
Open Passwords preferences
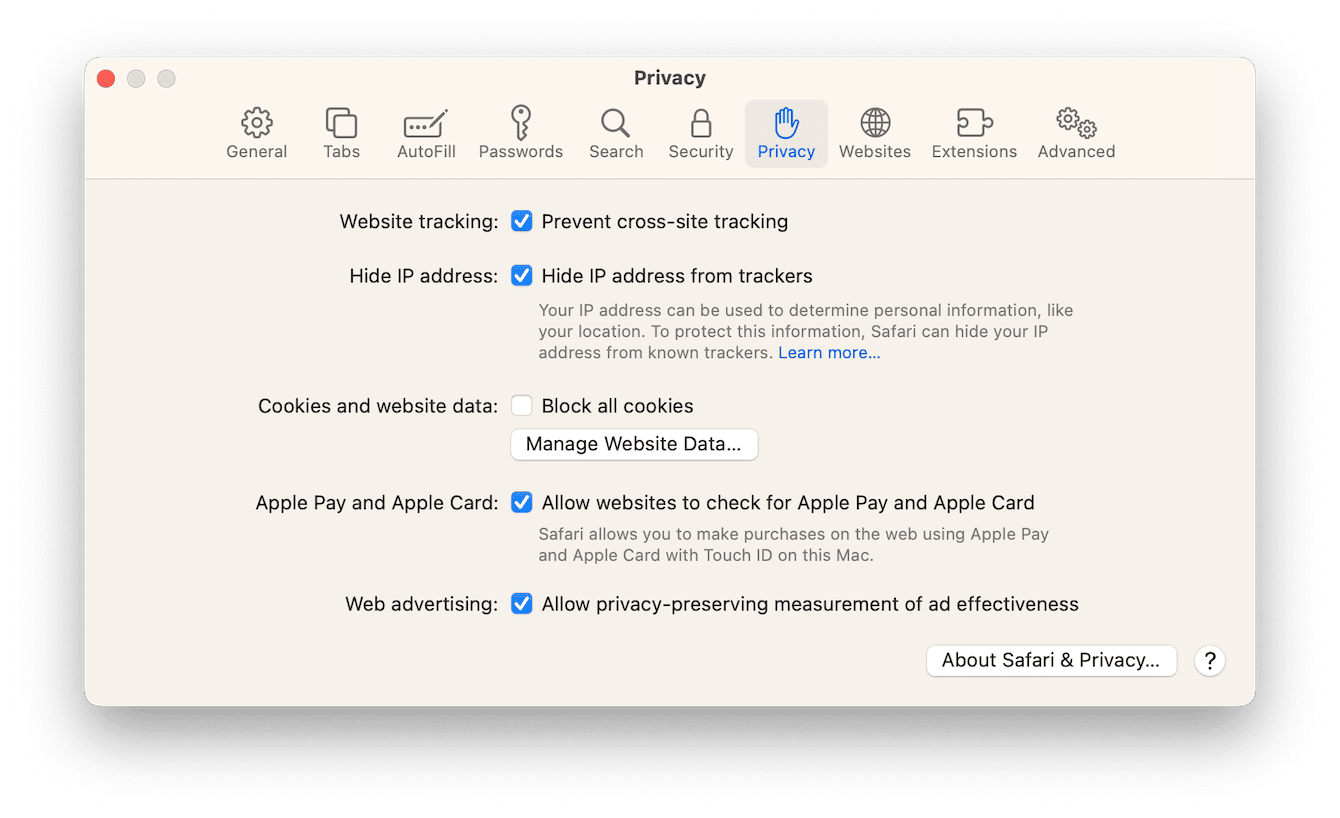520,133
